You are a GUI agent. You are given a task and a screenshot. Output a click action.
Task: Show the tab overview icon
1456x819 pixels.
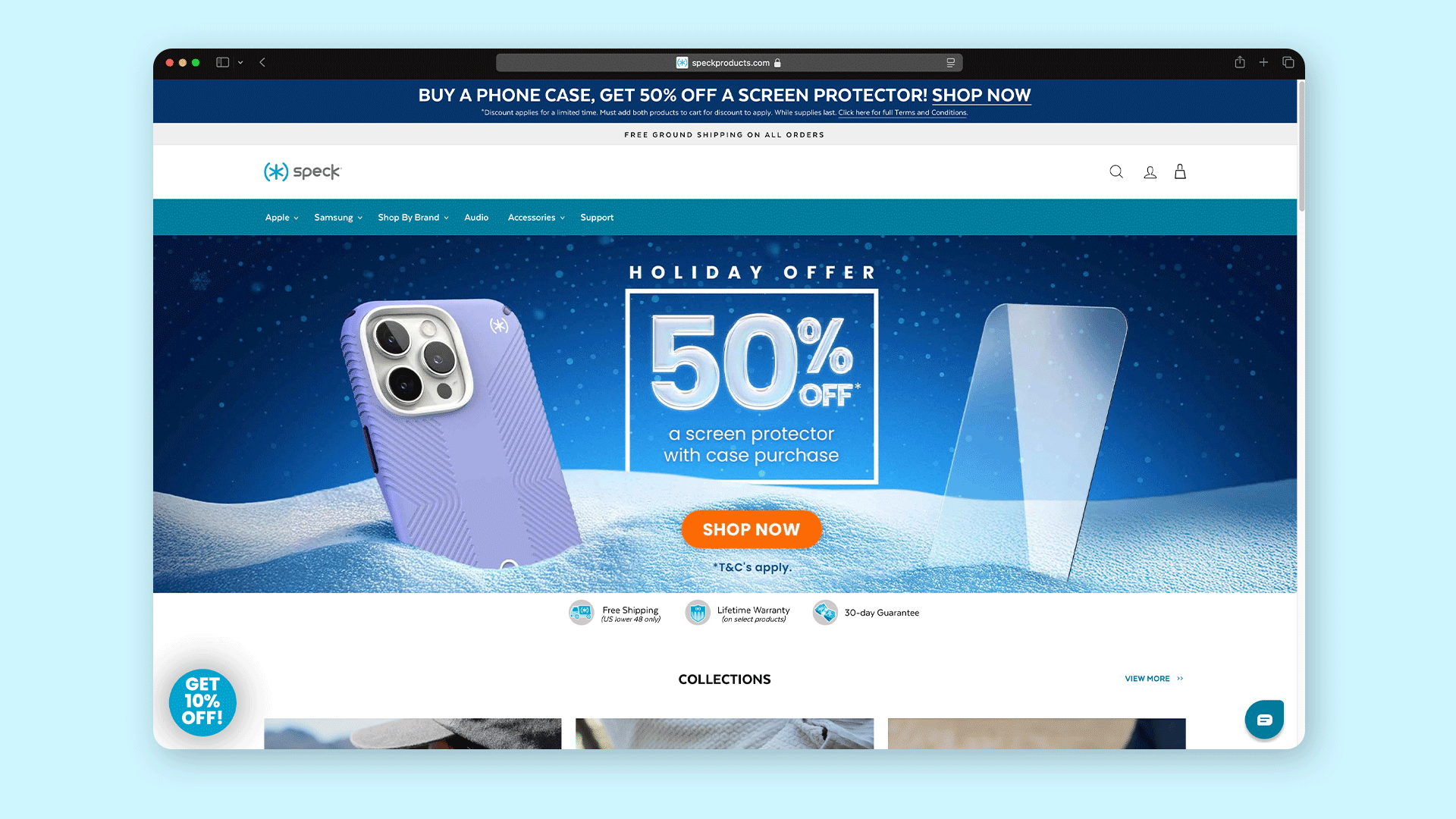1288,62
